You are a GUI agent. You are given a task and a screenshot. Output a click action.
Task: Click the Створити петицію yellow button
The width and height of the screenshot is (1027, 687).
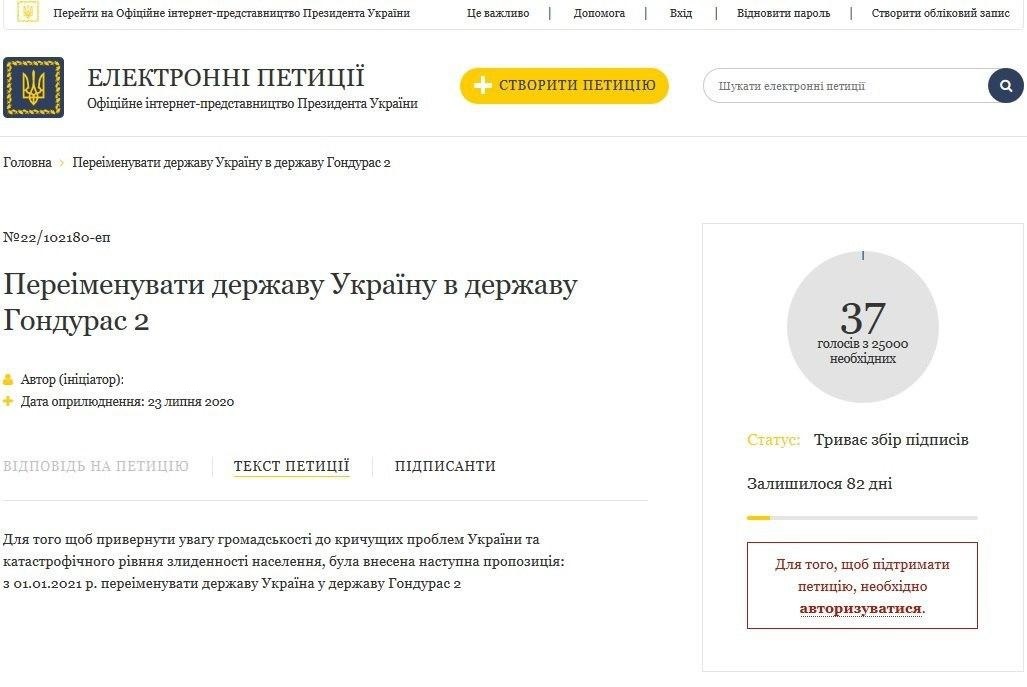pos(564,85)
